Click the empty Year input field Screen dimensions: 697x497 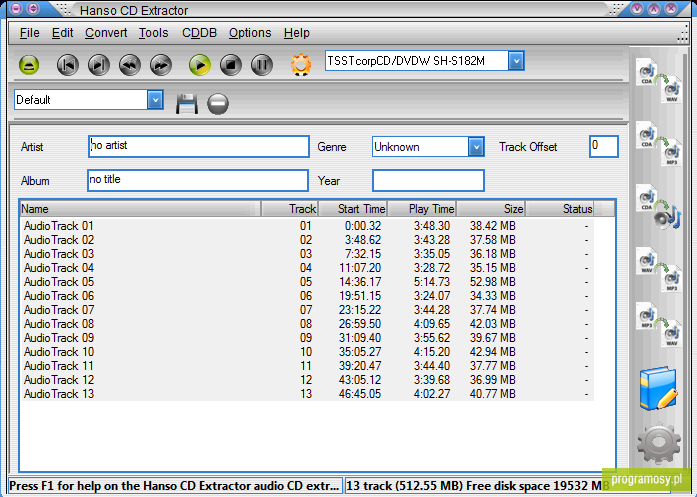(x=428, y=180)
